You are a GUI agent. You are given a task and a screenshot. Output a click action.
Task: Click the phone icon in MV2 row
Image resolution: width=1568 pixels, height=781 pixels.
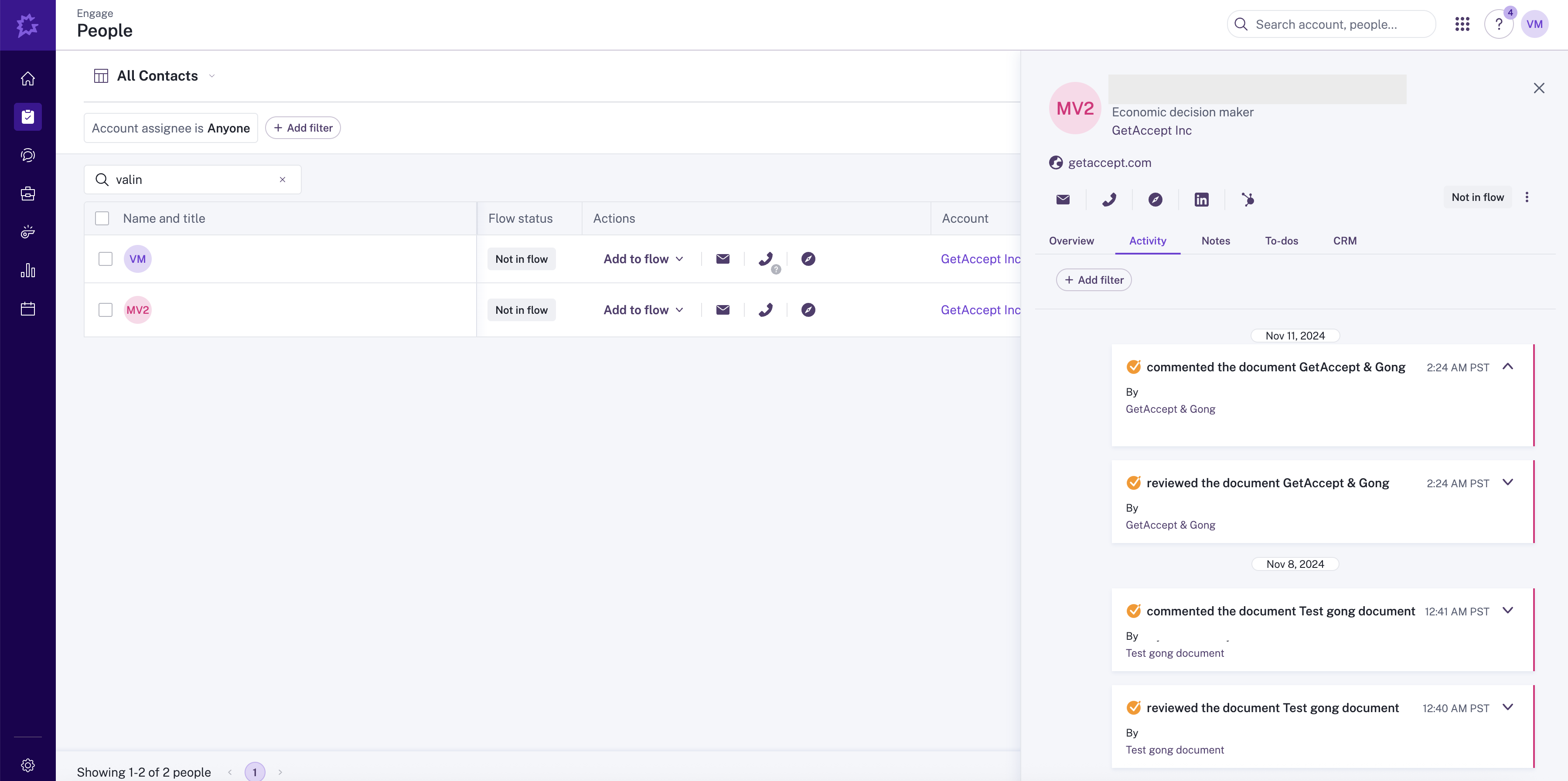pyautogui.click(x=765, y=309)
